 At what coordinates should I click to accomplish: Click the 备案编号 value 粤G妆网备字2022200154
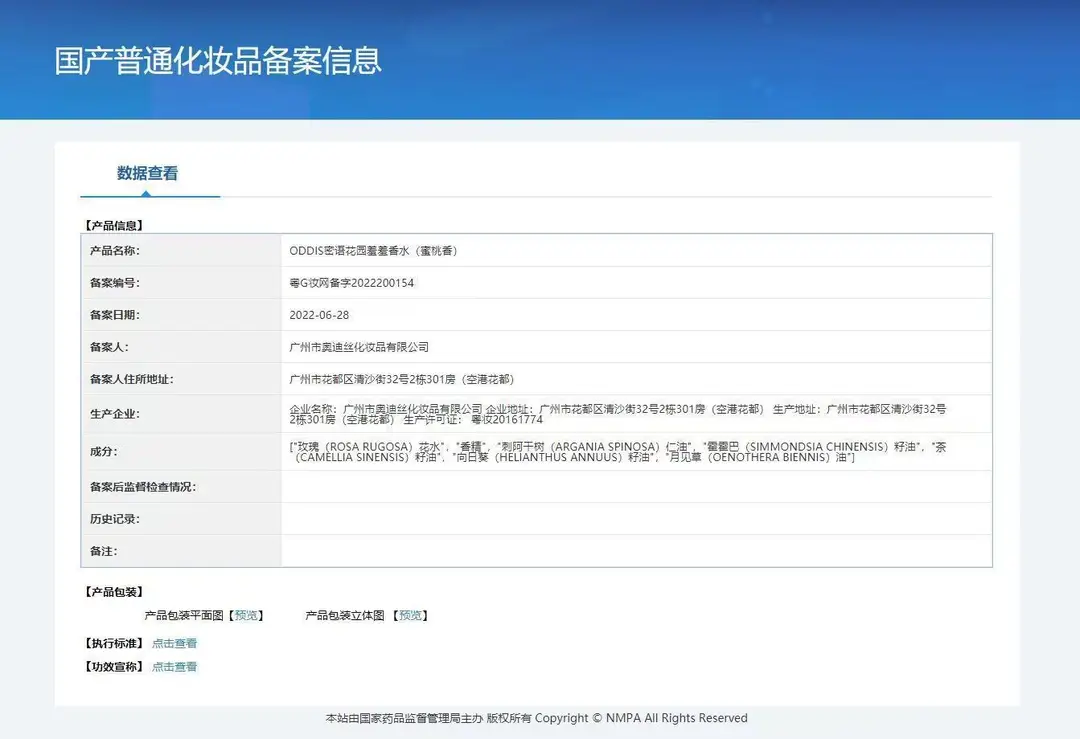point(351,283)
